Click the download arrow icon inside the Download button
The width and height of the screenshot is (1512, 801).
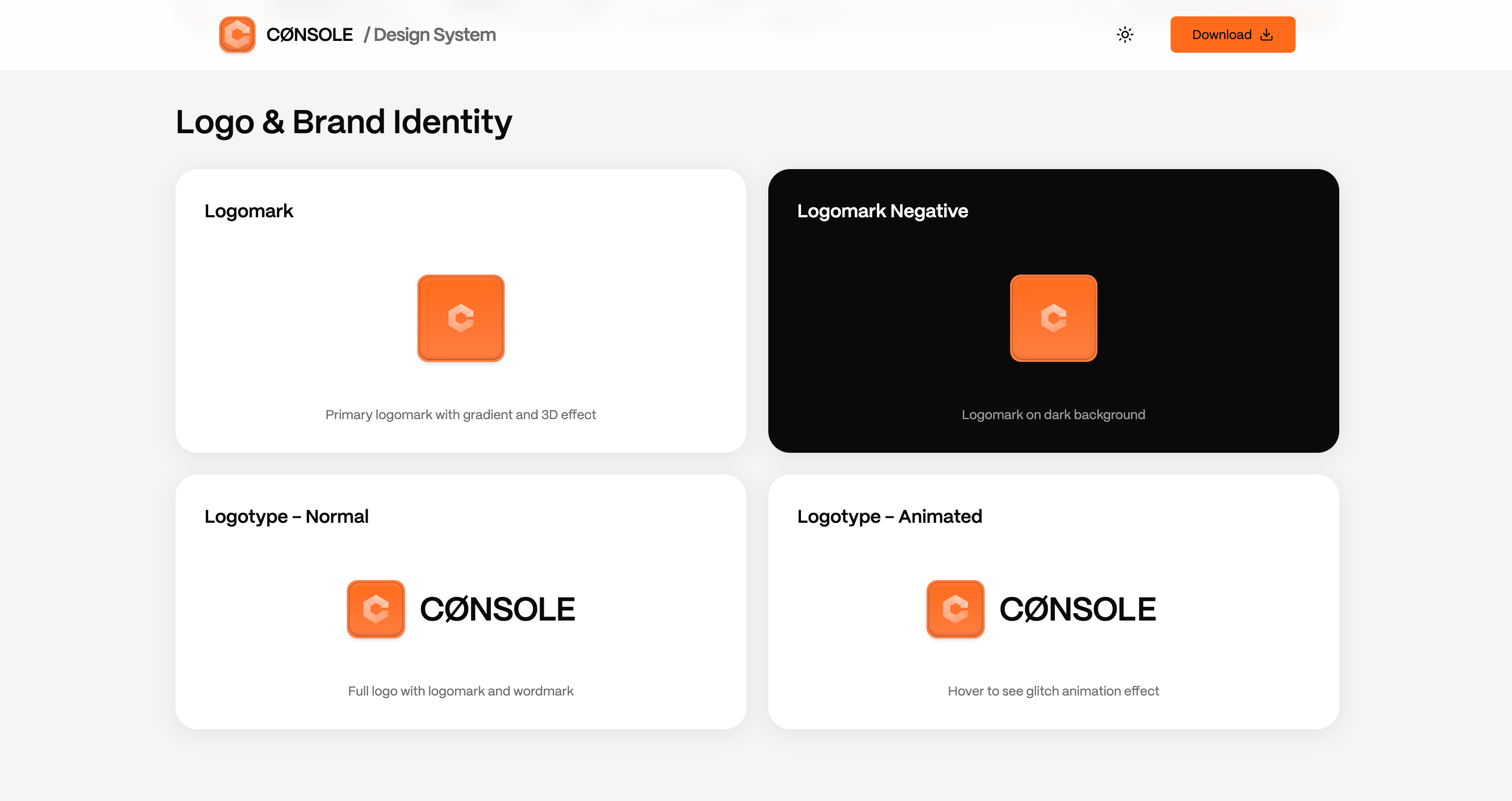tap(1266, 35)
